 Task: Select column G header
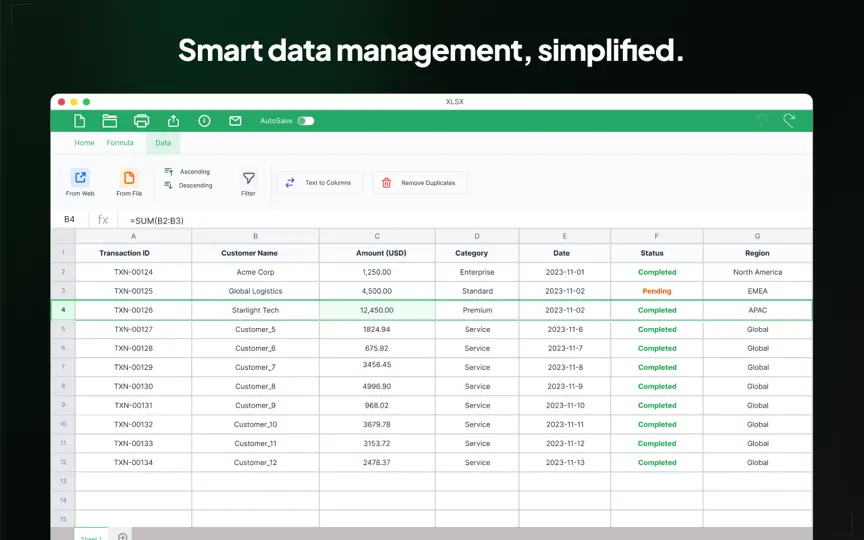[x=757, y=236]
